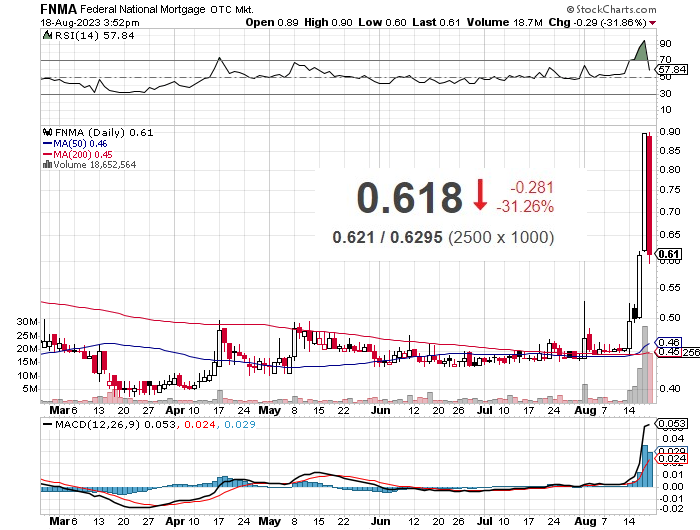This screenshot has width=700, height=530.
Task: Click the tallest gray volume bar in August
Action: [x=645, y=364]
